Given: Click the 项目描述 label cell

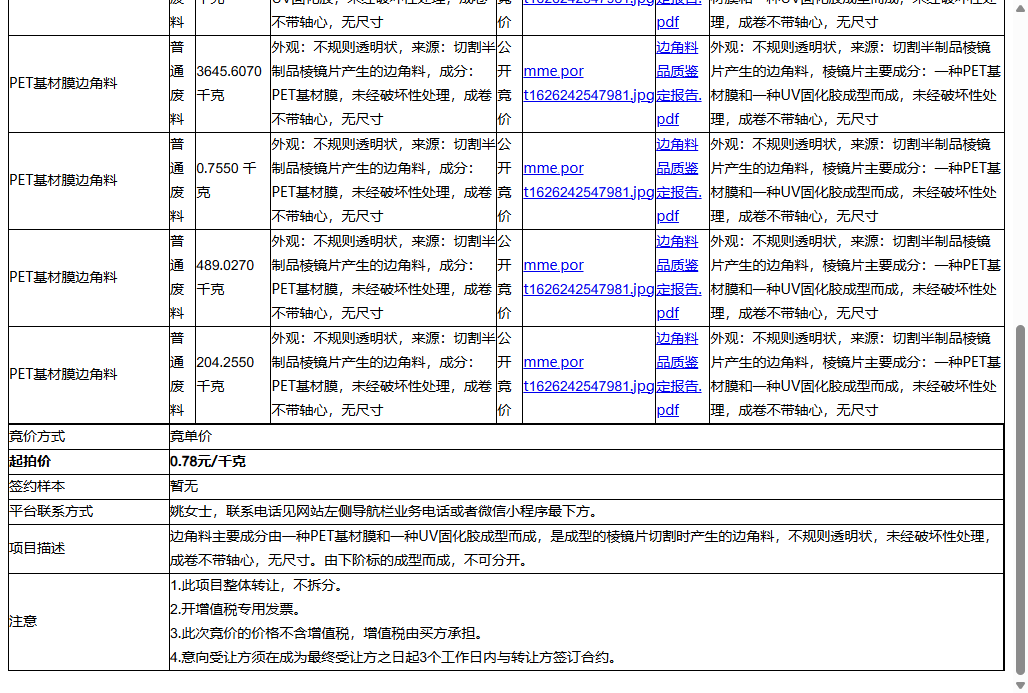Looking at the screenshot, I should pos(89,549).
